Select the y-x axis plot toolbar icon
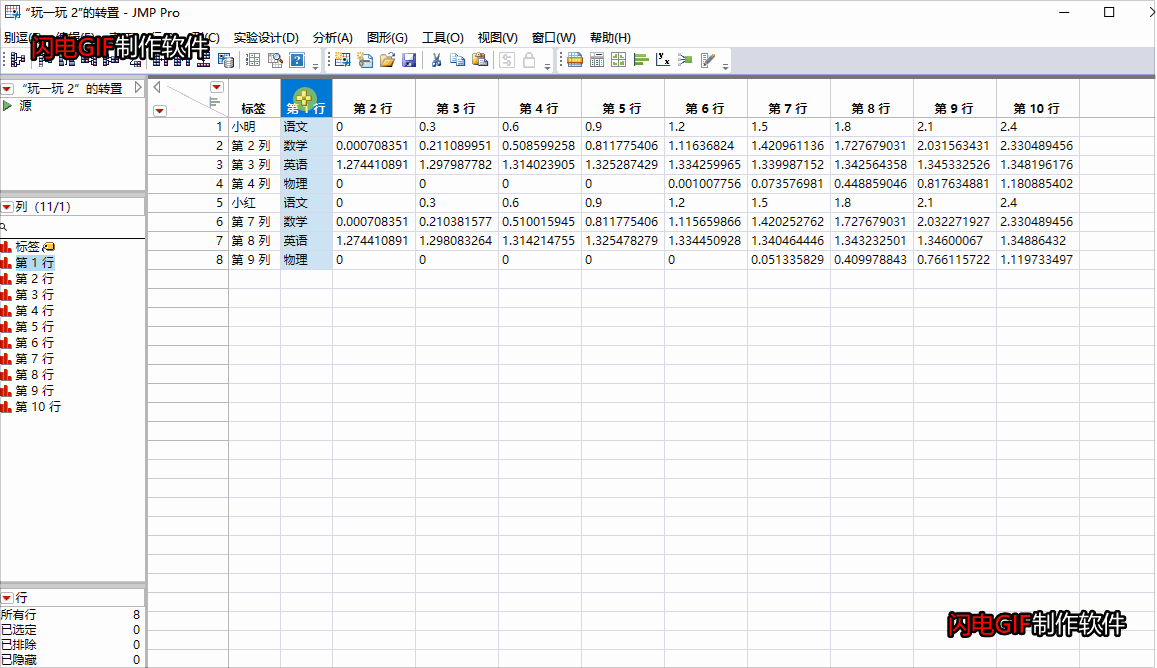 663,60
